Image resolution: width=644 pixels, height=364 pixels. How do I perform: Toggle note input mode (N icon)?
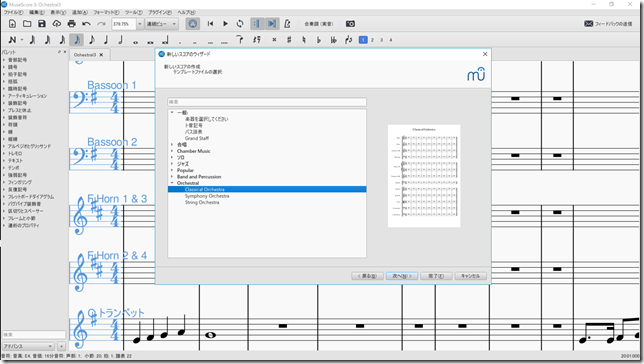click(12, 40)
